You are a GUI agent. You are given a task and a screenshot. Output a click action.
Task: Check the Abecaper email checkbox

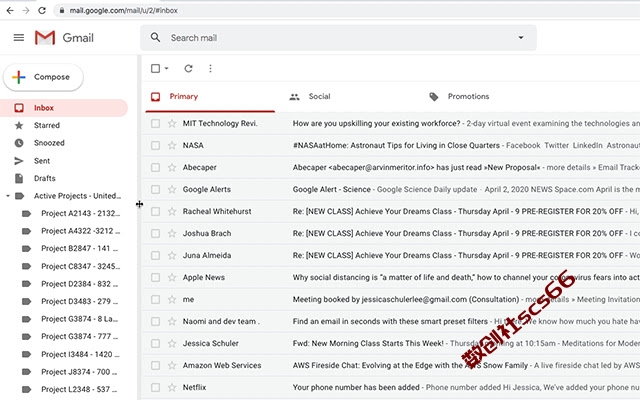(156, 167)
